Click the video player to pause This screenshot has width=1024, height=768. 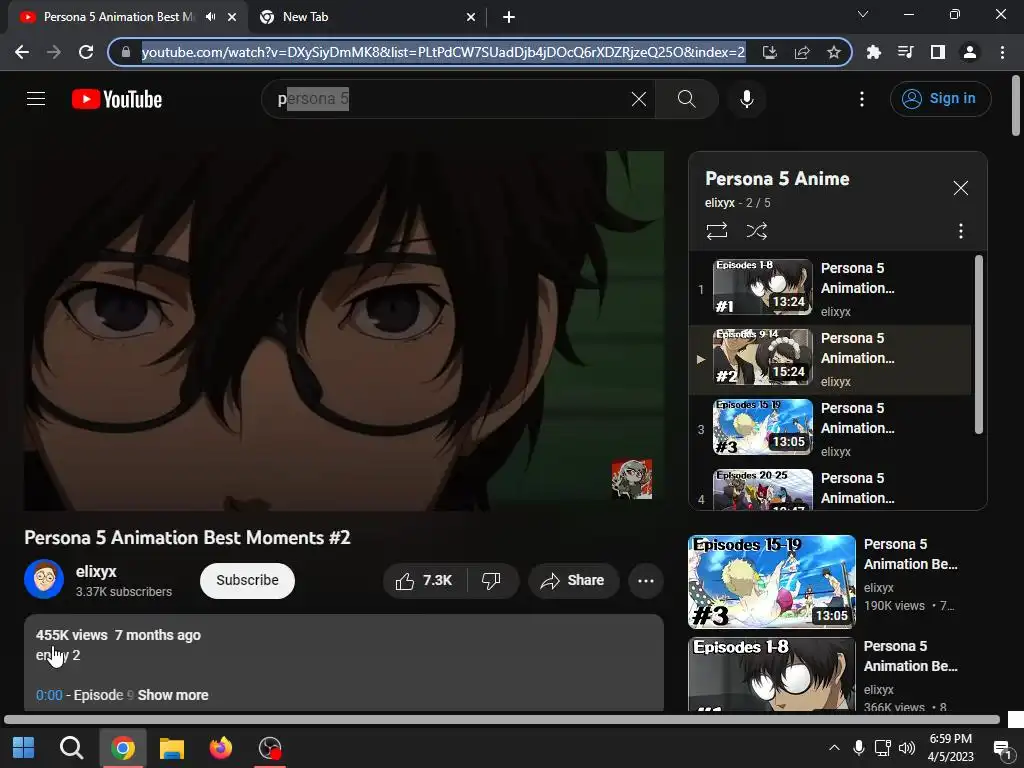[x=344, y=330]
